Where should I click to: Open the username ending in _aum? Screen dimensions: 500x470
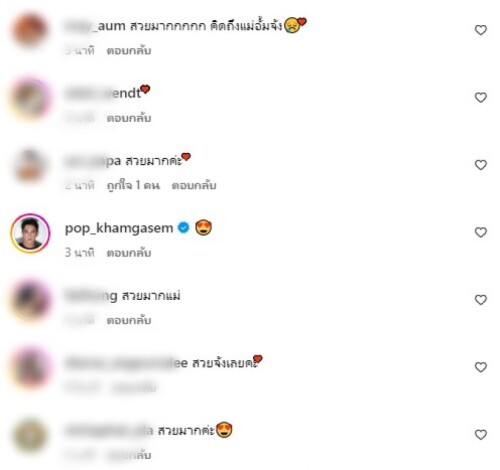click(x=95, y=26)
